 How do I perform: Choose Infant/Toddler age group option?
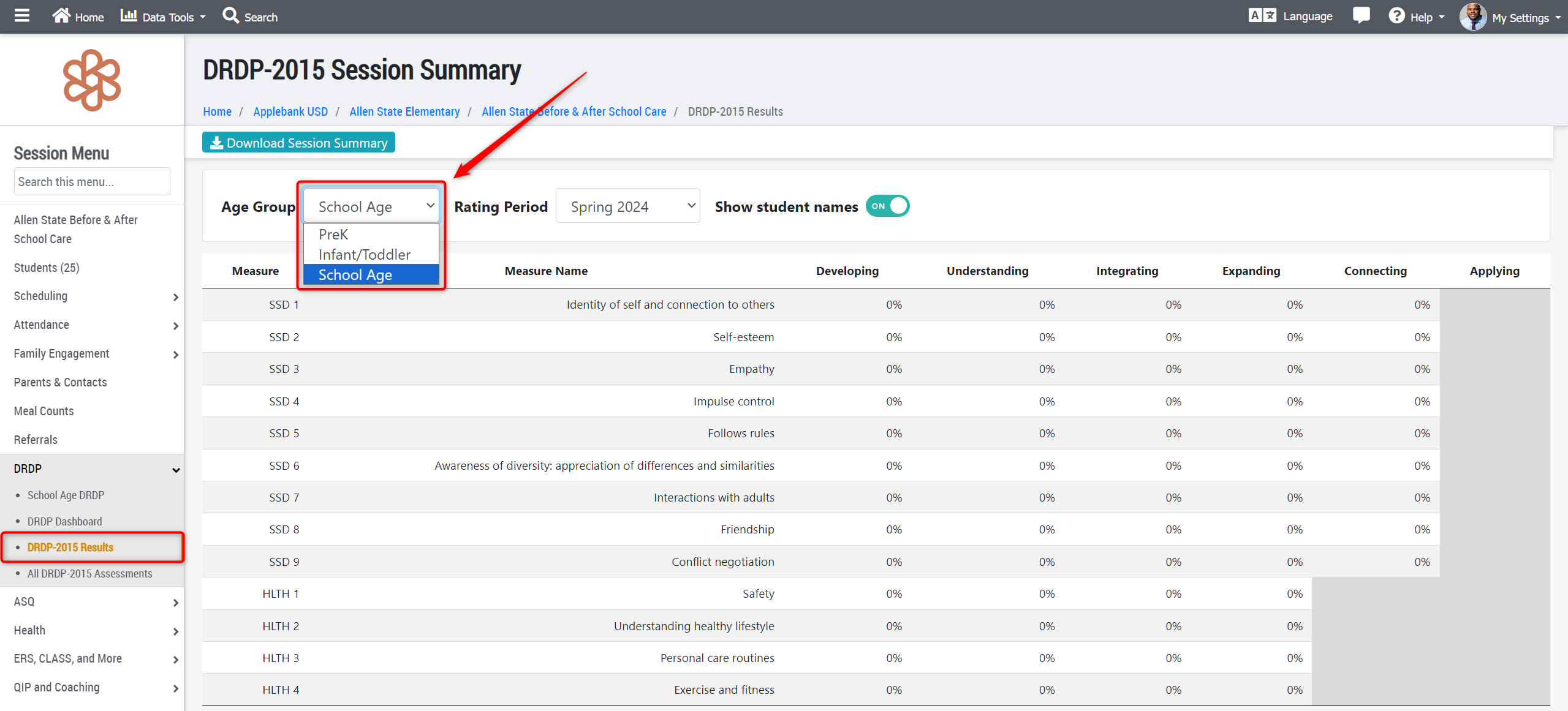tap(365, 255)
